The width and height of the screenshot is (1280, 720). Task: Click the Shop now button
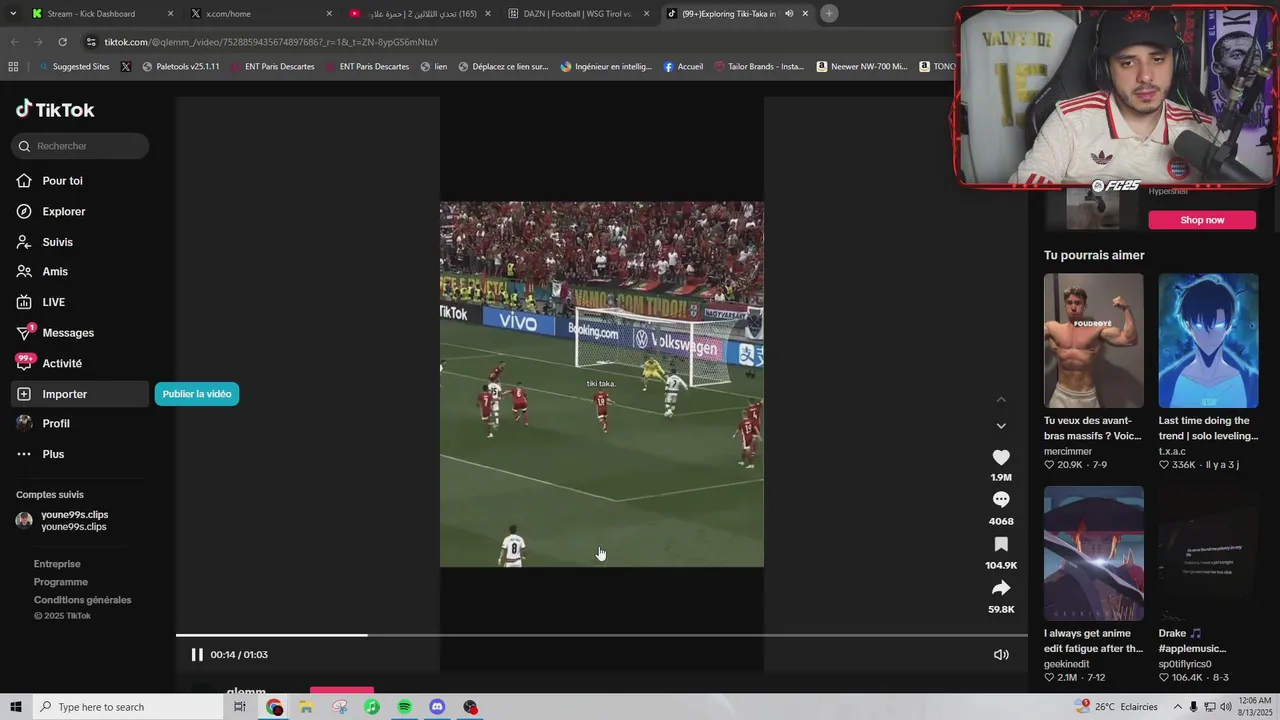click(x=1202, y=220)
